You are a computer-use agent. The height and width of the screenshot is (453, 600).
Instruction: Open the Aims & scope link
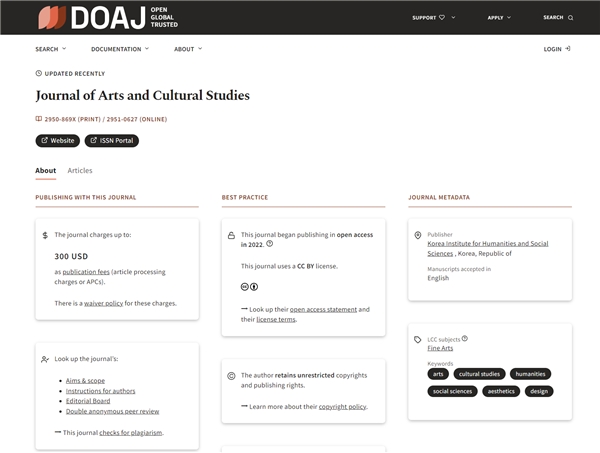click(x=85, y=381)
